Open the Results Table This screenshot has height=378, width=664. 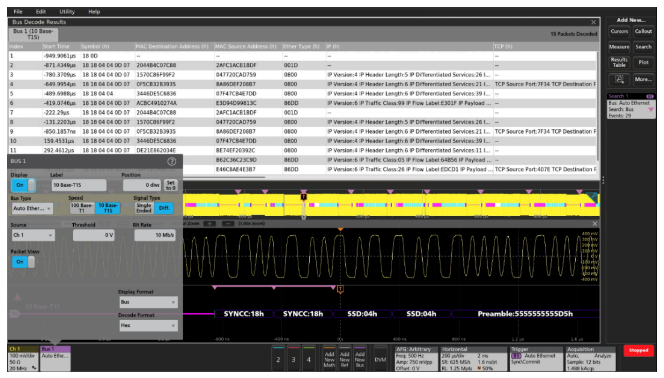619,63
